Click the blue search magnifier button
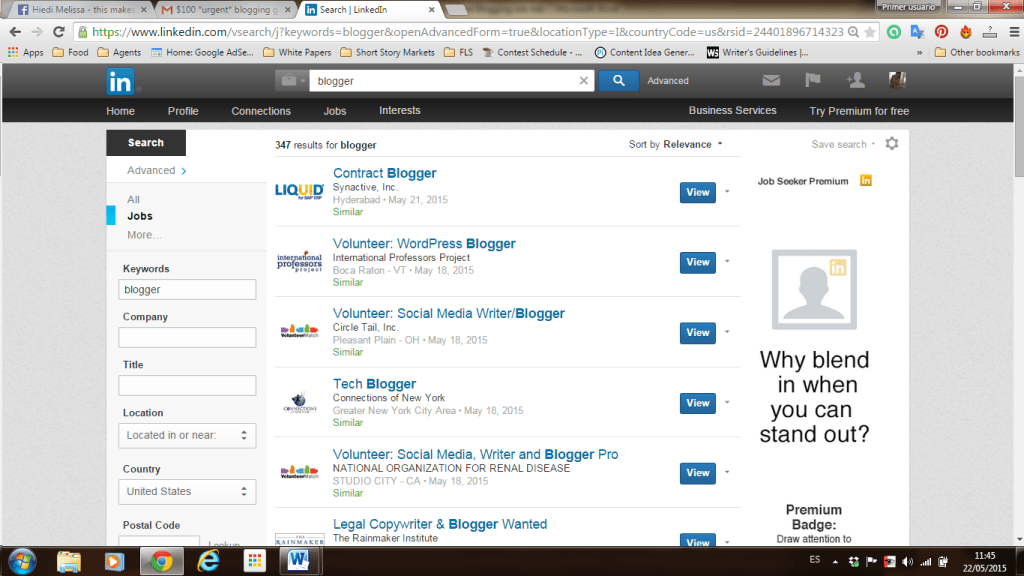The width and height of the screenshot is (1024, 576). pos(618,80)
